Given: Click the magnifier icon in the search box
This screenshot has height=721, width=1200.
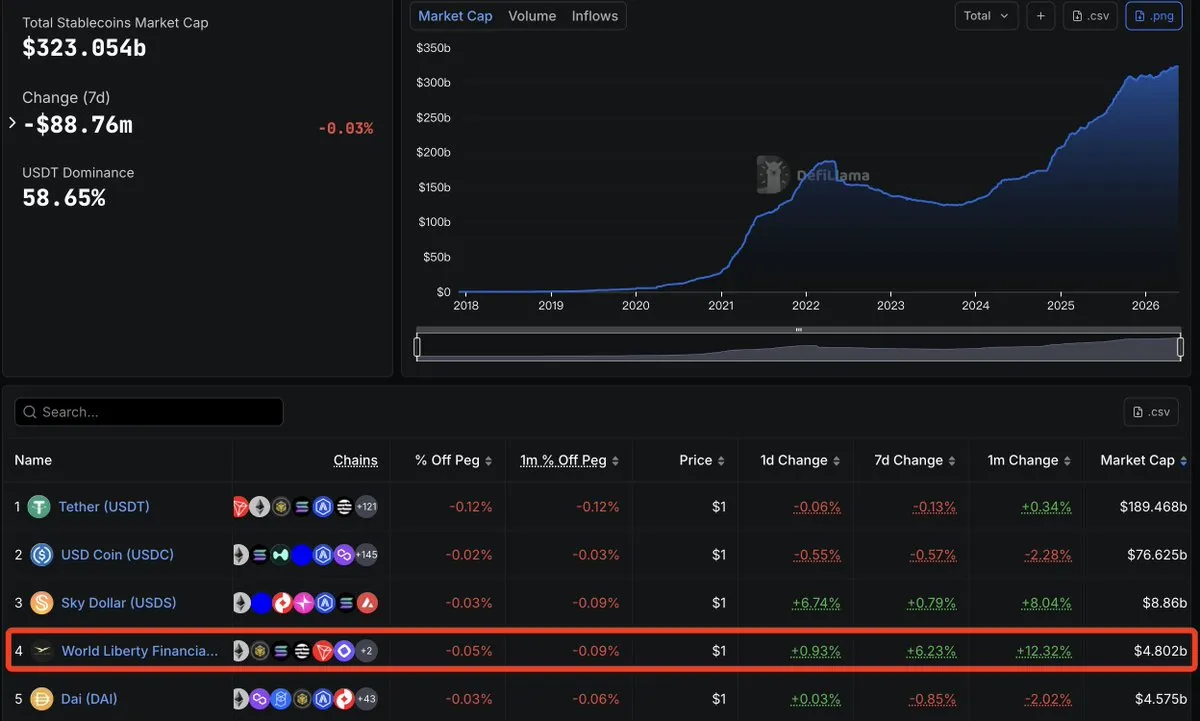Looking at the screenshot, I should [x=30, y=412].
